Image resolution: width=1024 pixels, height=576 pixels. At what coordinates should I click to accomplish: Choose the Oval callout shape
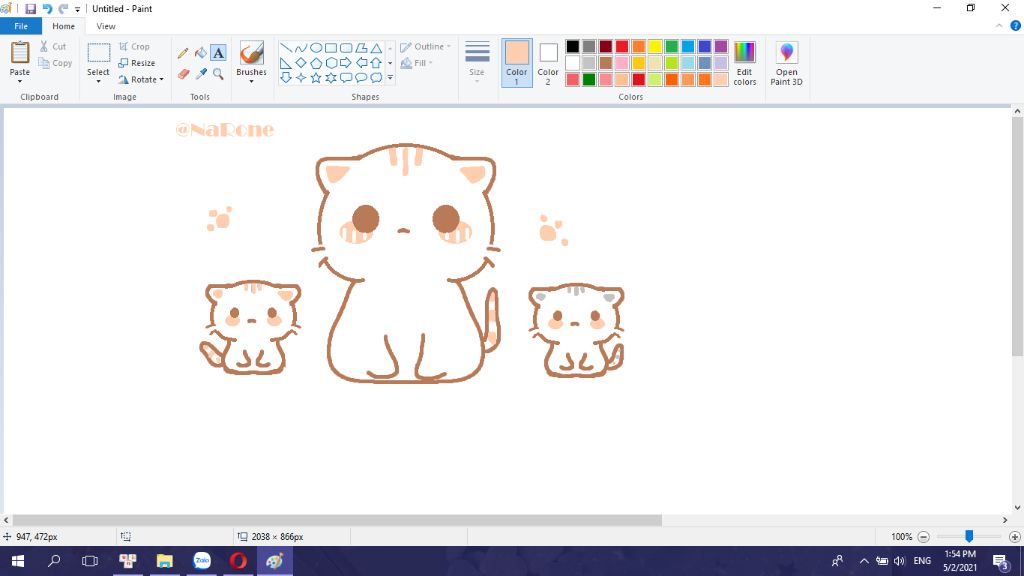(360, 78)
